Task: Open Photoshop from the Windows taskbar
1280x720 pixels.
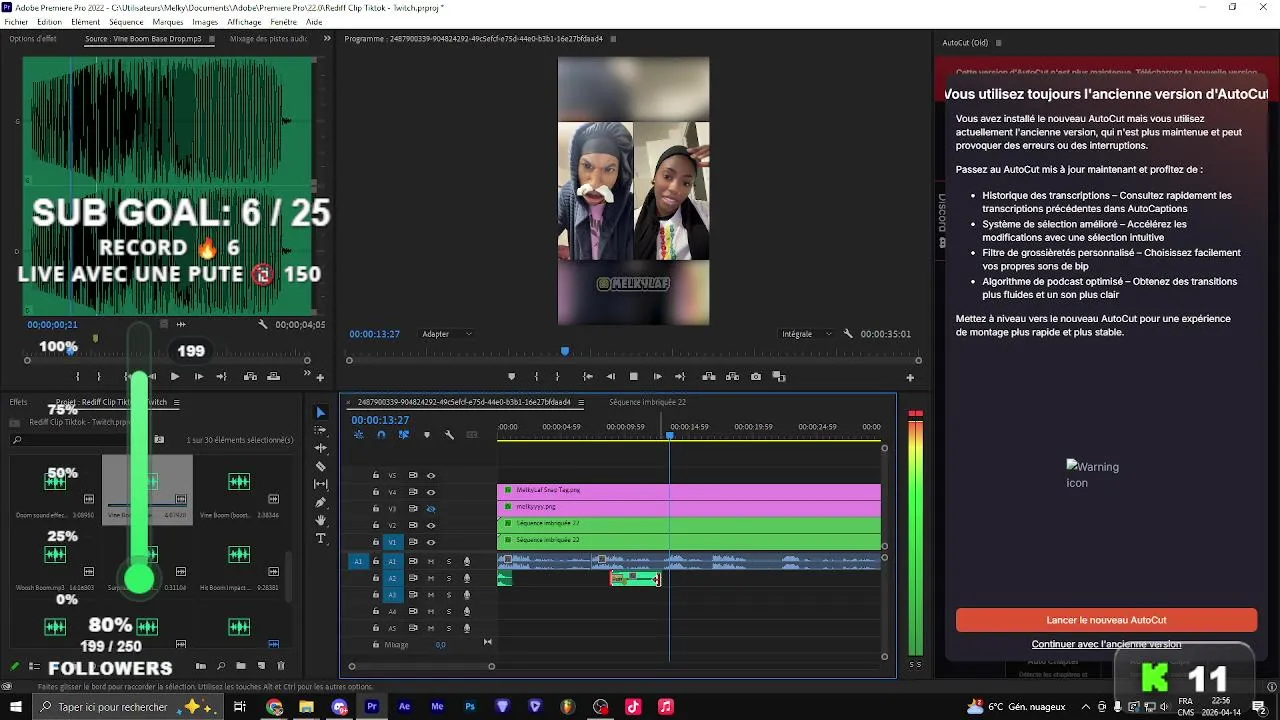Action: point(469,707)
